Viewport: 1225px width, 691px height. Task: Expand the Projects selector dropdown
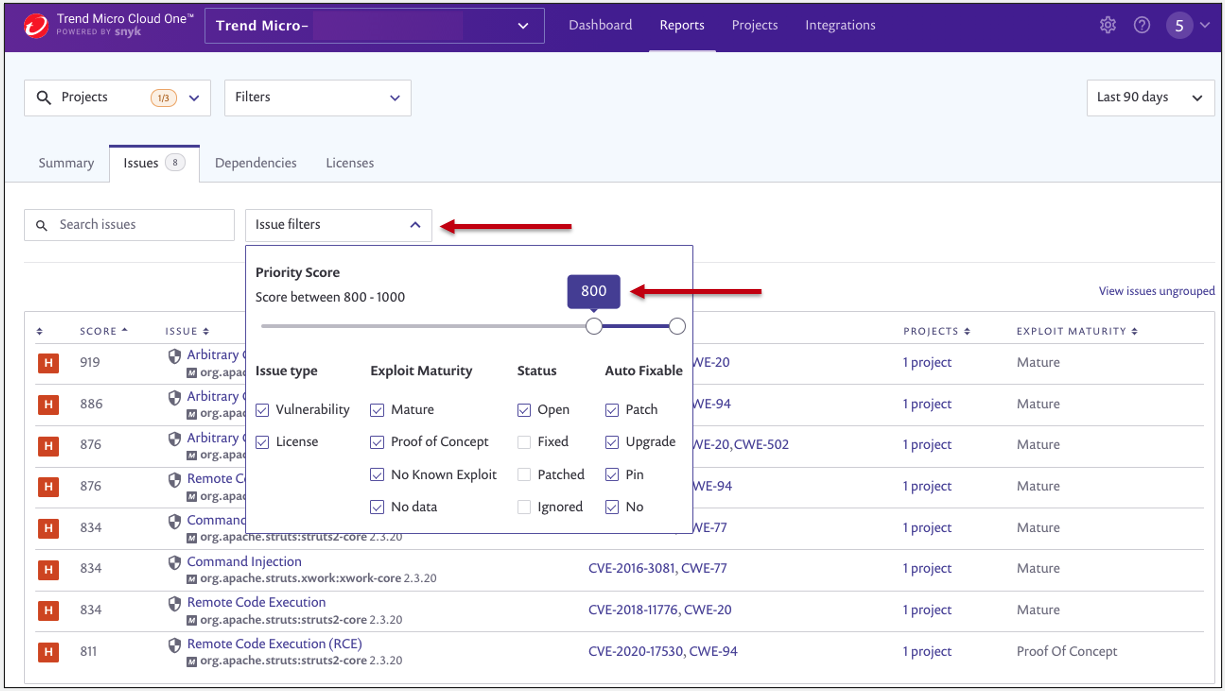click(x=117, y=98)
